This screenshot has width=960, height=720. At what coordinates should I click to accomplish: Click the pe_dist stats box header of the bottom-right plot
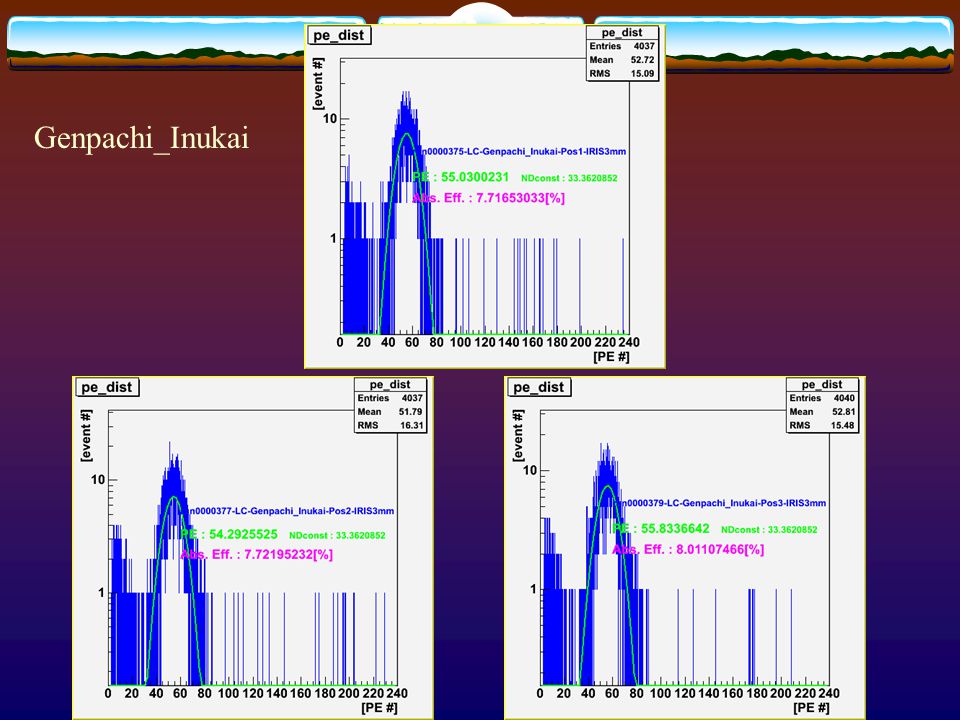pyautogui.click(x=822, y=384)
